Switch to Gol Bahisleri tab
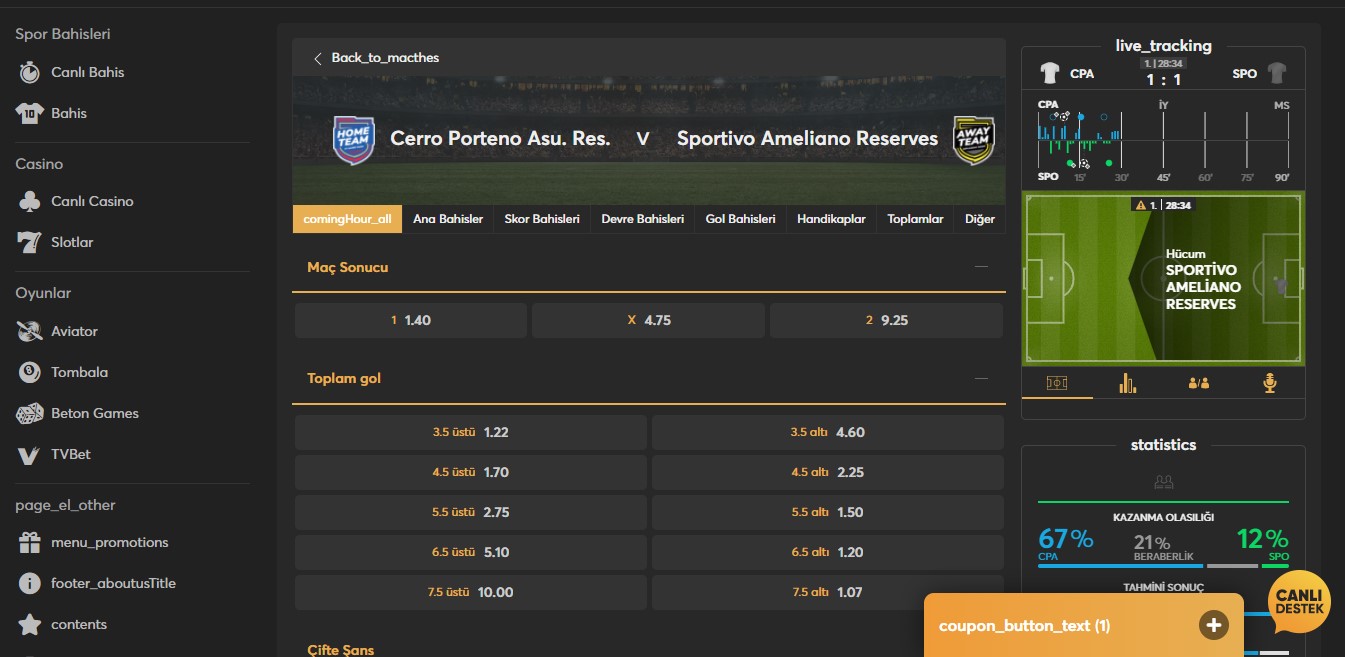 point(740,219)
